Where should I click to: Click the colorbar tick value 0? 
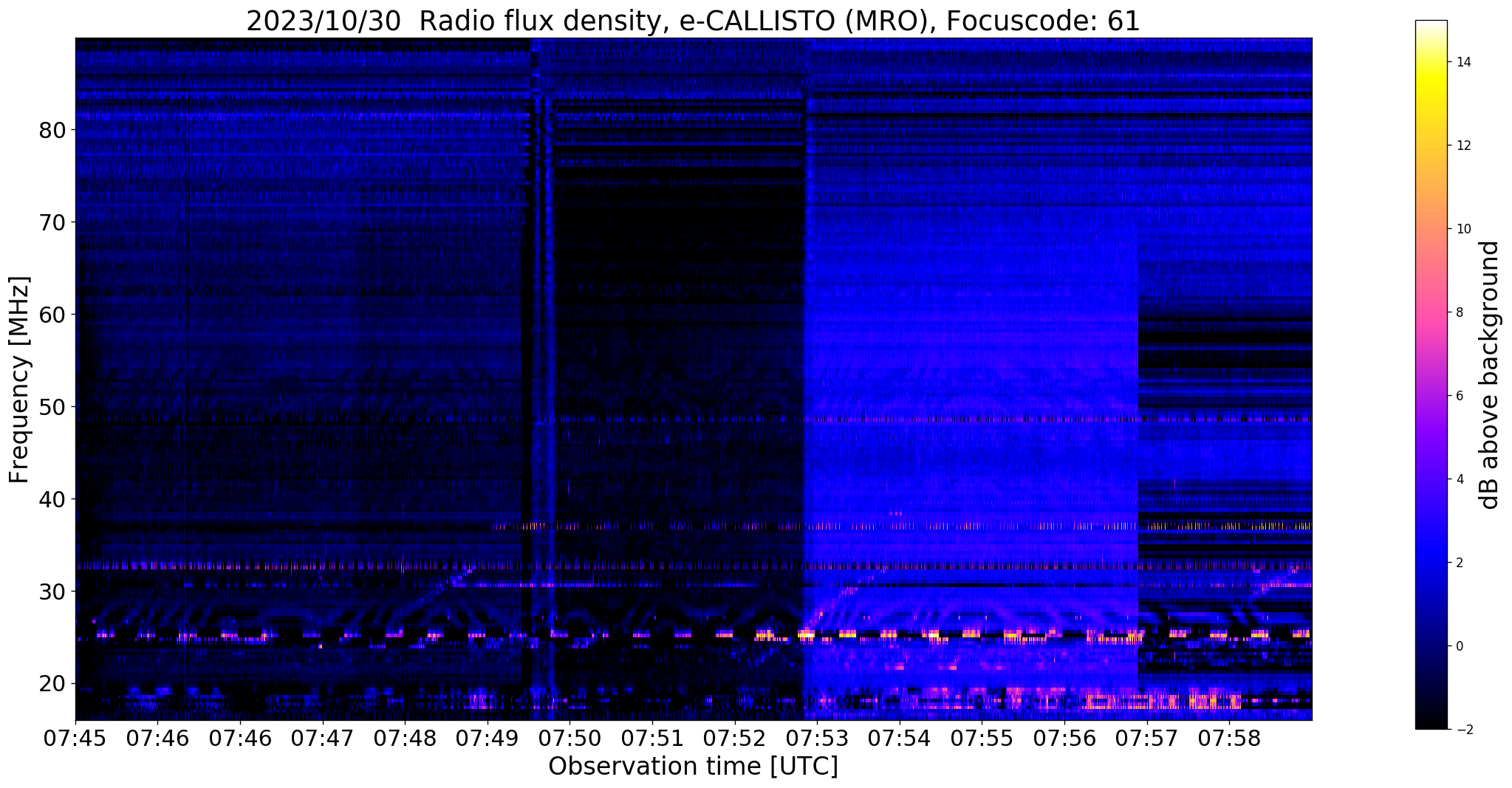1460,646
